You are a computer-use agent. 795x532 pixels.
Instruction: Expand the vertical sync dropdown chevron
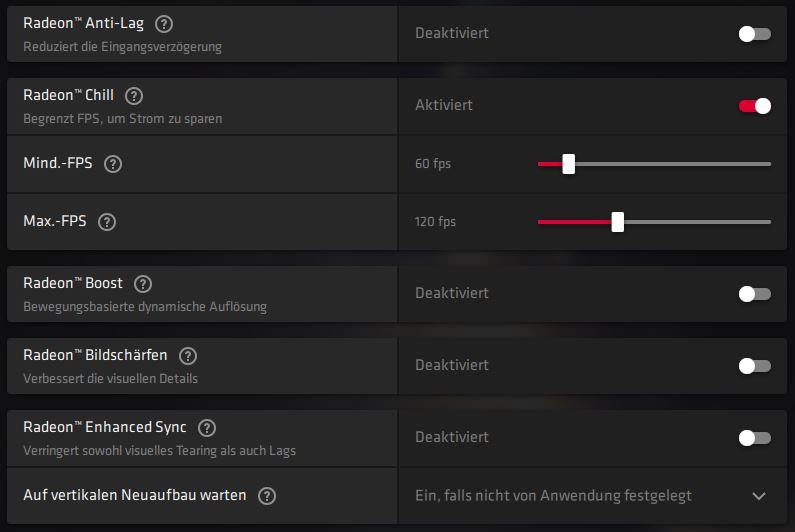(759, 496)
